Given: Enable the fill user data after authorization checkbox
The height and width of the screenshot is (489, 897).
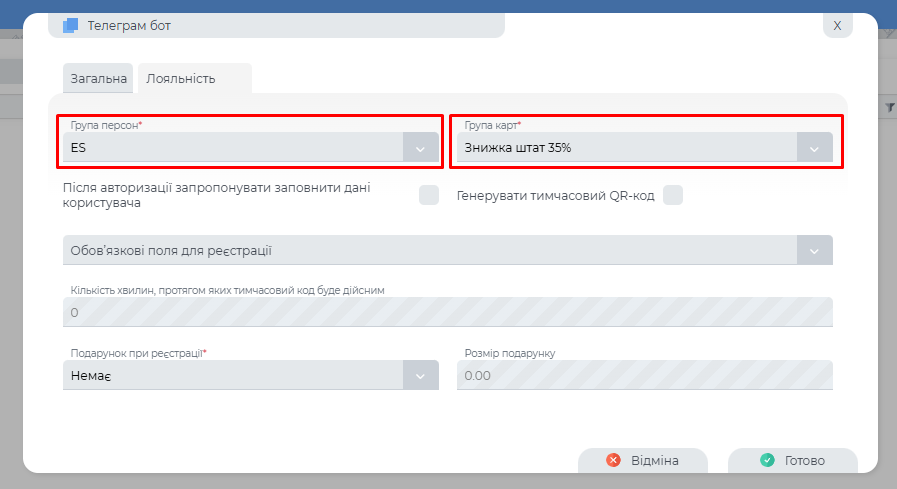Looking at the screenshot, I should coord(429,195).
